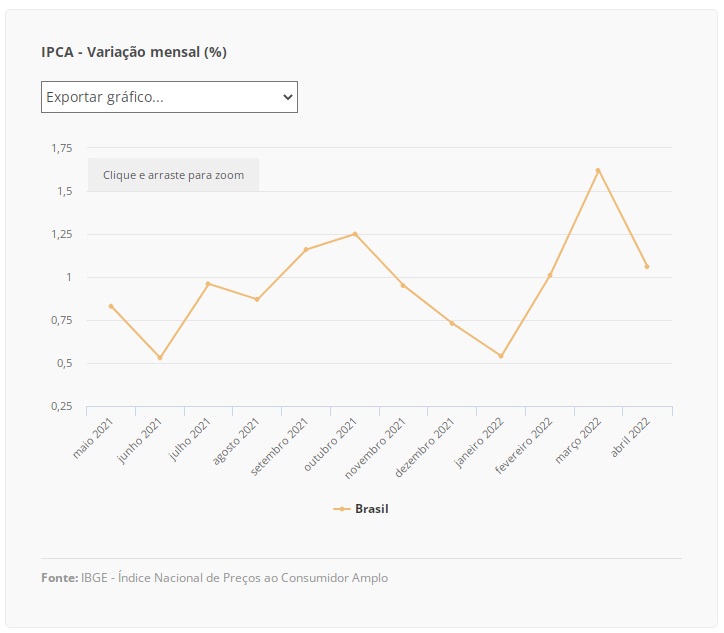Toggle the Brasil series legend label
The height and width of the screenshot is (633, 724).
click(x=371, y=509)
